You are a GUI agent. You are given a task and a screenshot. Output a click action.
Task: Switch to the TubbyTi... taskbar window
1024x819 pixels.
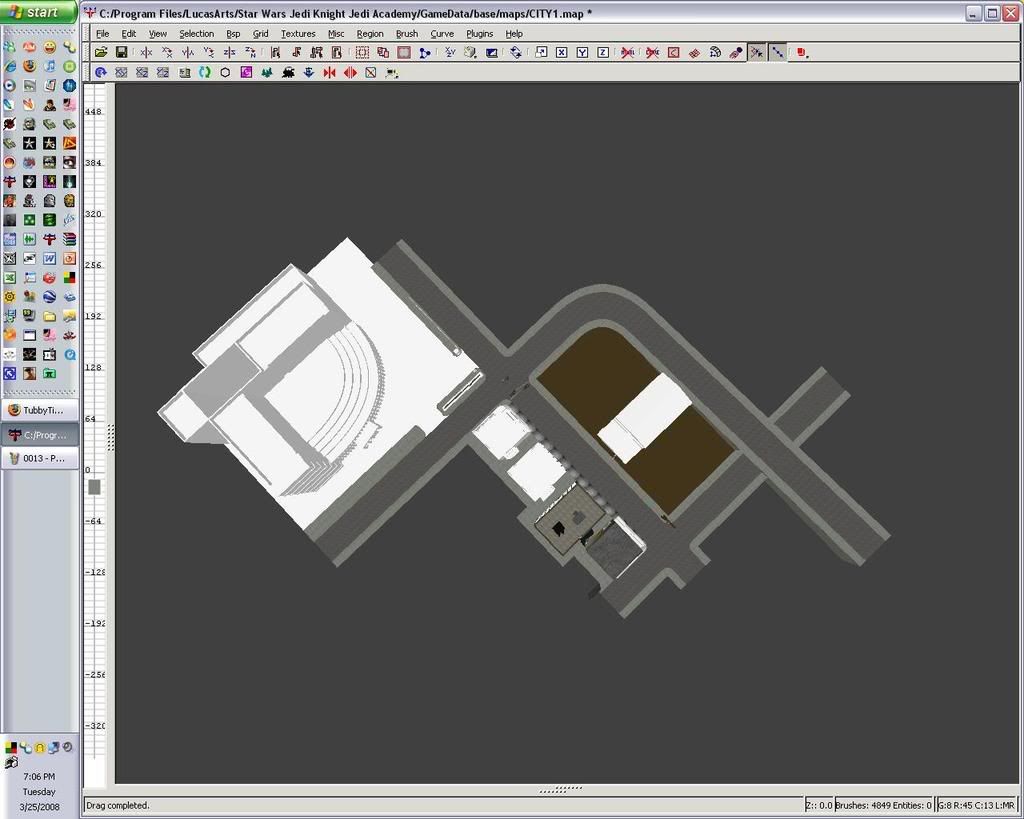40,410
